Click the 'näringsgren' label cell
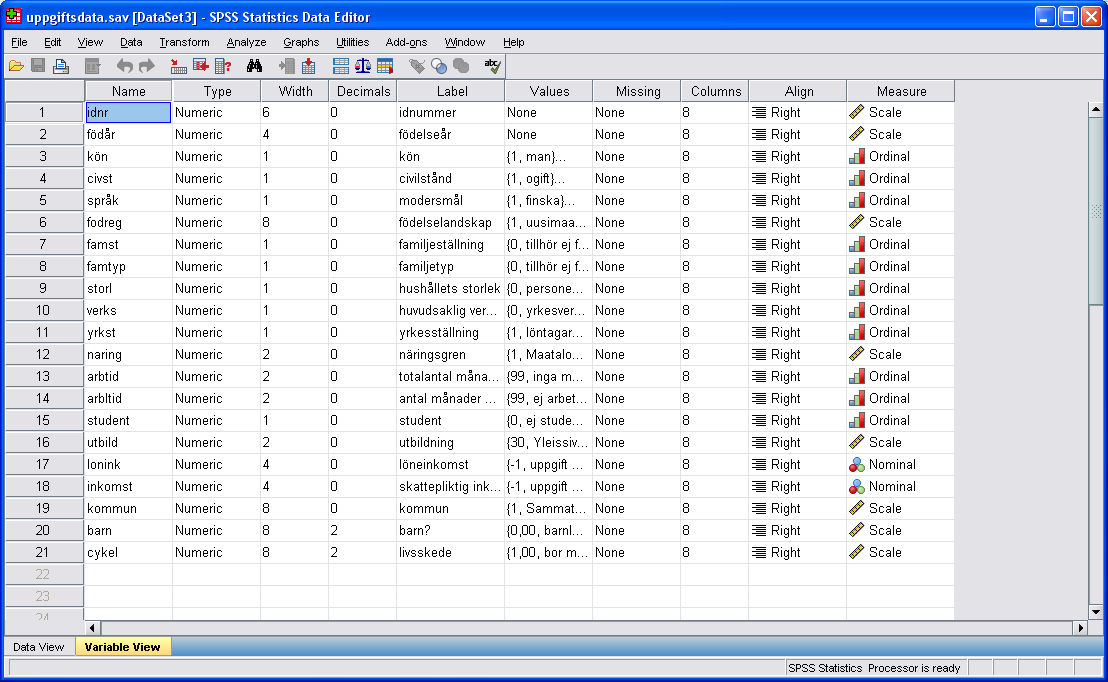 (x=450, y=354)
